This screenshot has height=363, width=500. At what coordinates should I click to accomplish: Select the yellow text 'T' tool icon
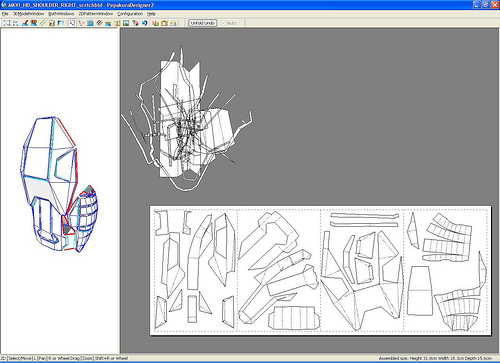tap(117, 23)
